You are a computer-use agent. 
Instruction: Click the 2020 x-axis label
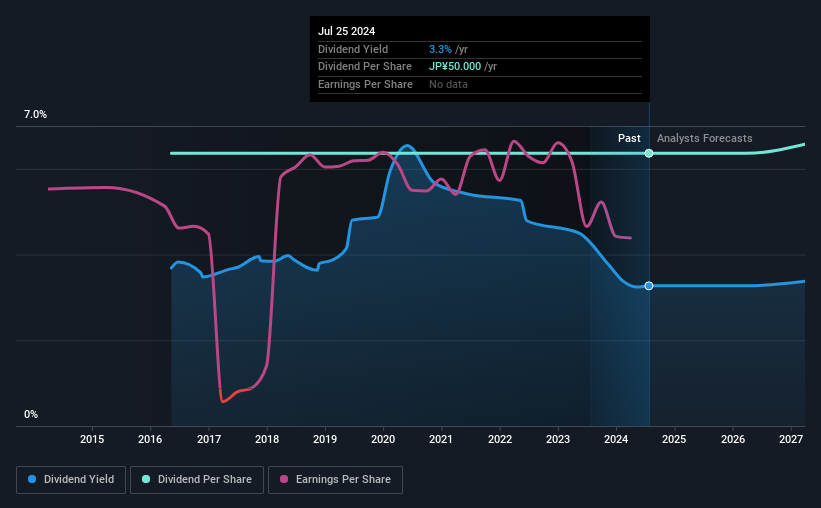(x=383, y=439)
